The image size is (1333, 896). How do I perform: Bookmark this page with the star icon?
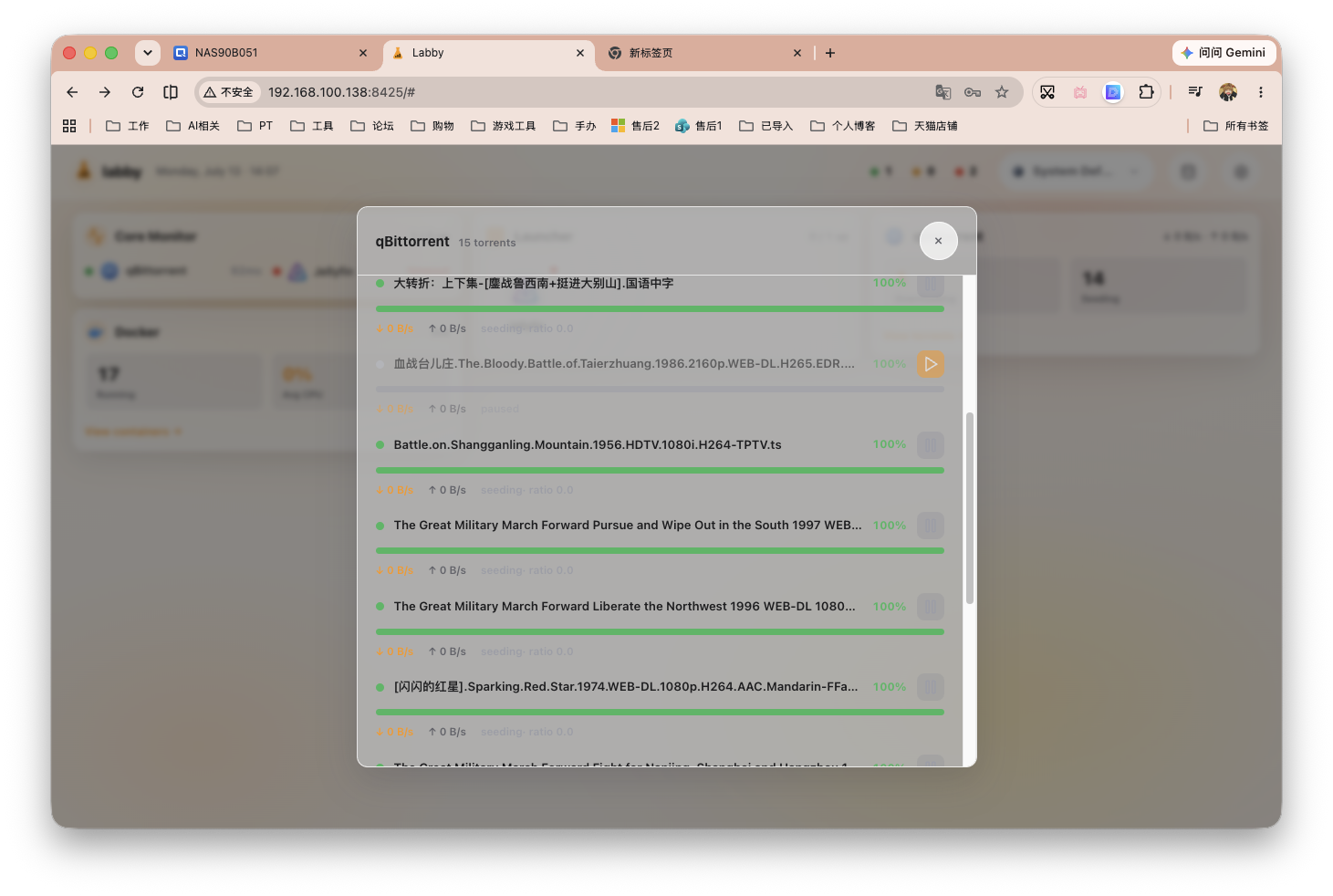(1002, 92)
